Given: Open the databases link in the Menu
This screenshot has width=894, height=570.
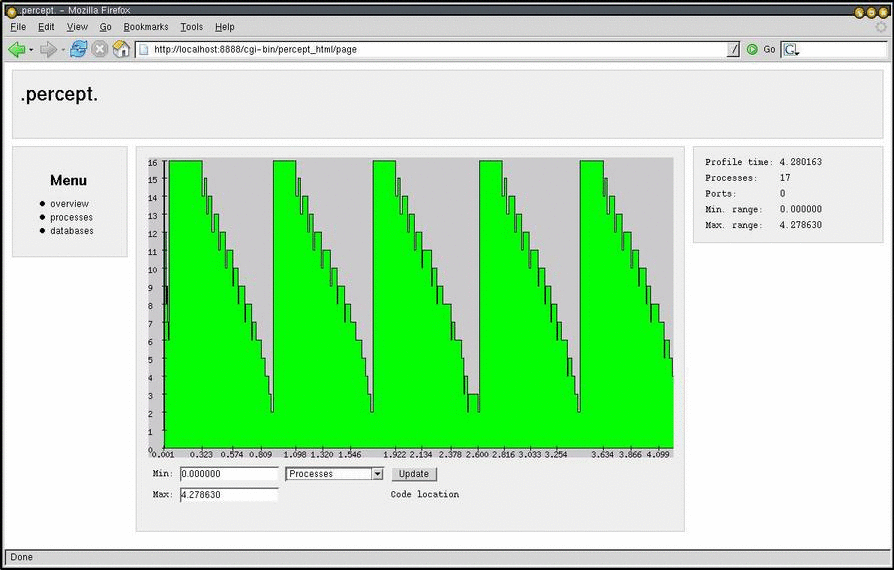Looking at the screenshot, I should pyautogui.click(x=72, y=231).
